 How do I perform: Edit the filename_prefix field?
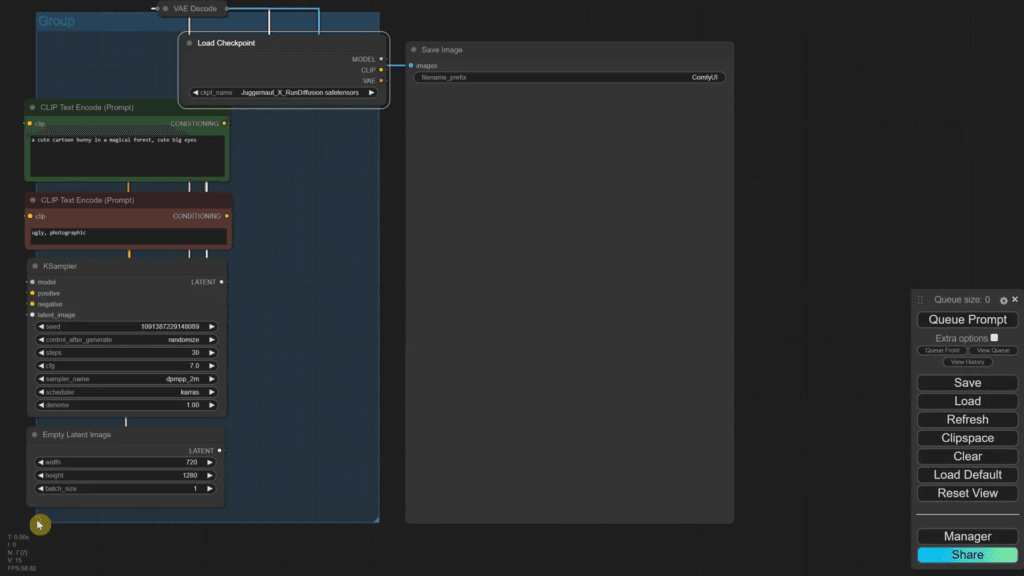[x=569, y=77]
